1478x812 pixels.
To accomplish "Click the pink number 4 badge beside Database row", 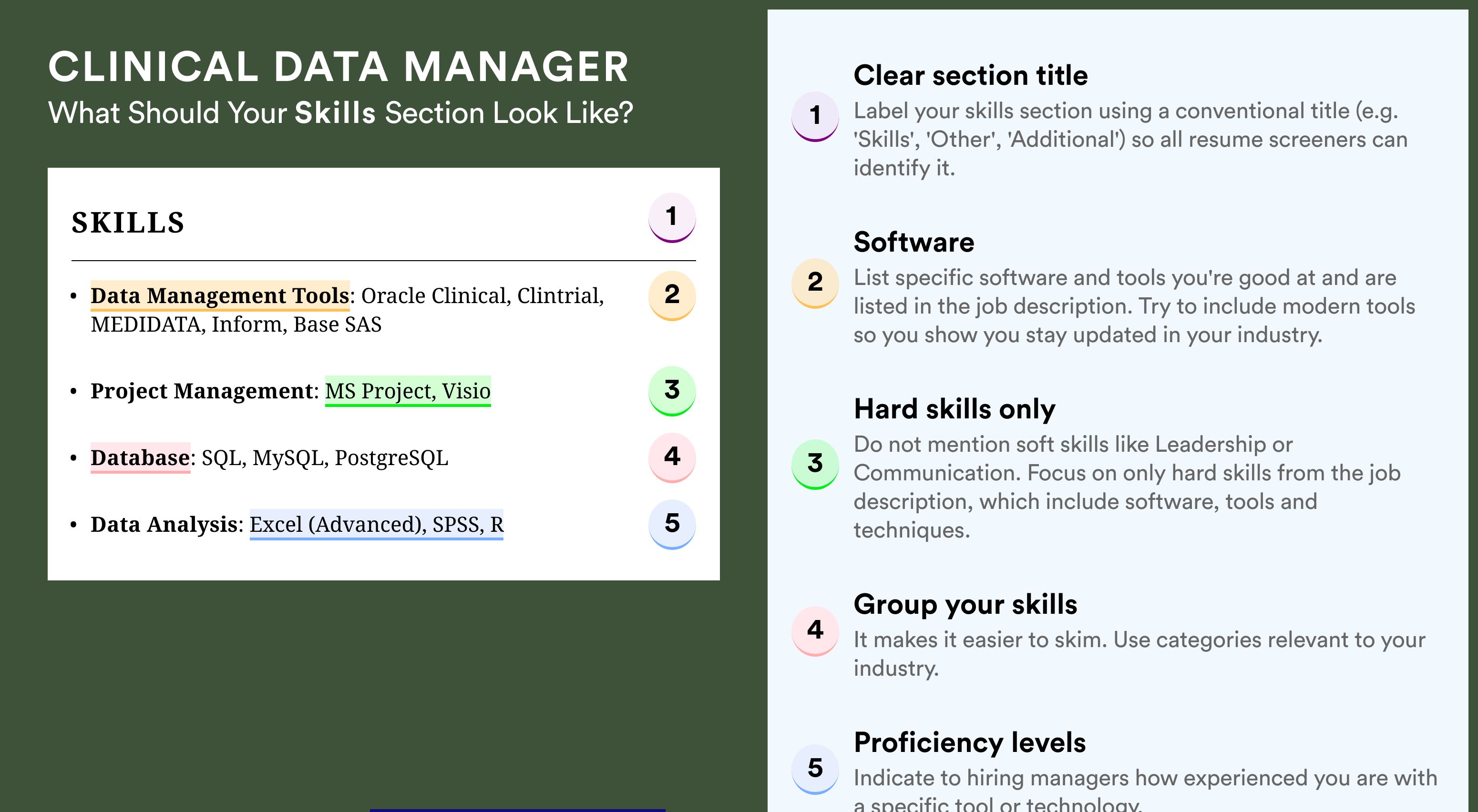I will click(672, 457).
